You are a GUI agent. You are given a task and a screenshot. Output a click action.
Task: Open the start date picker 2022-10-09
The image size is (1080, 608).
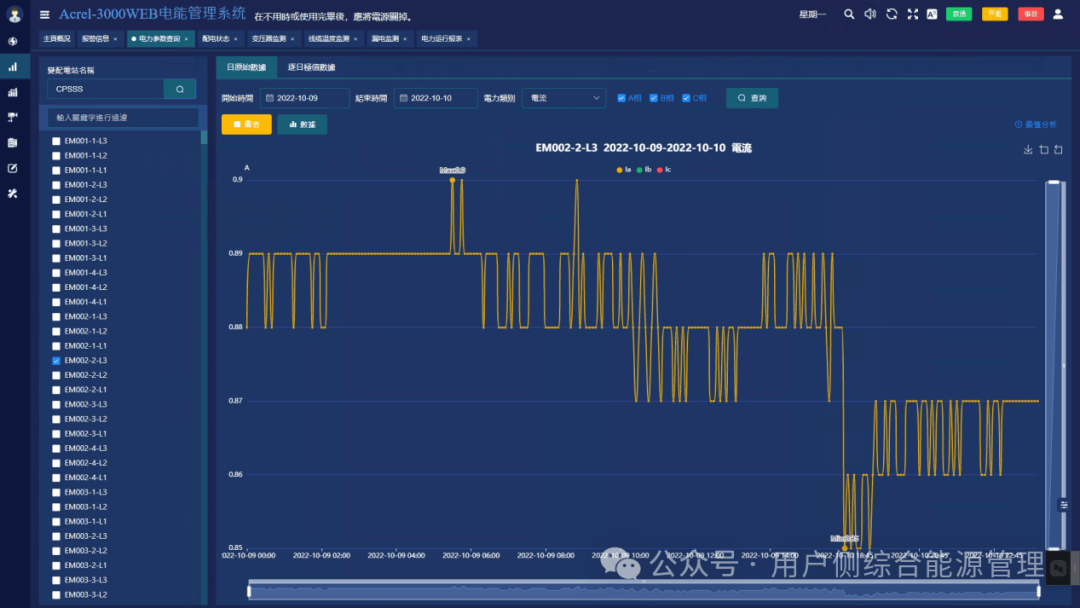pyautogui.click(x=305, y=98)
